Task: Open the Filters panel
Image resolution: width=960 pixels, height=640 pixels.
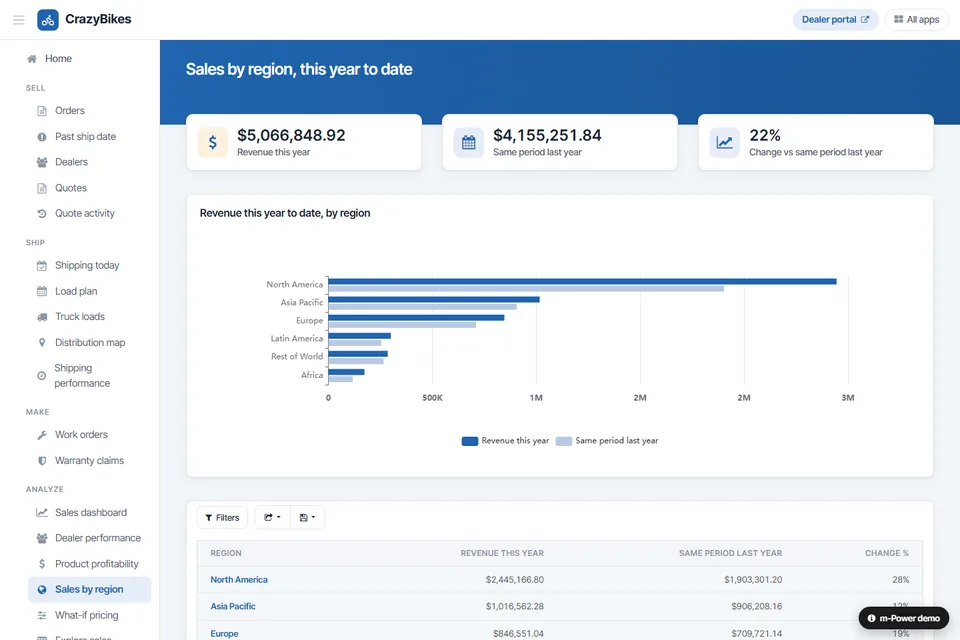Action: click(222, 518)
